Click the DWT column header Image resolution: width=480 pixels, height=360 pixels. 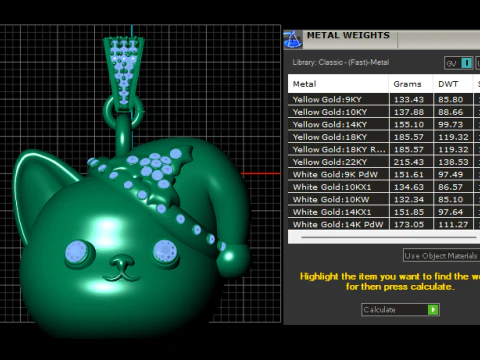point(453,84)
